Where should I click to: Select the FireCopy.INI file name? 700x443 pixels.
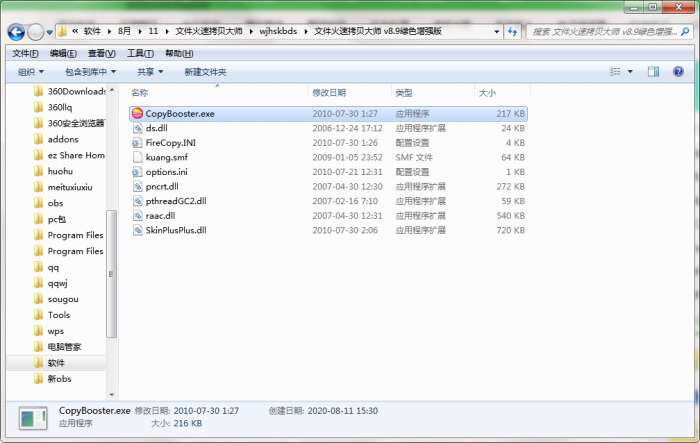pyautogui.click(x=171, y=143)
